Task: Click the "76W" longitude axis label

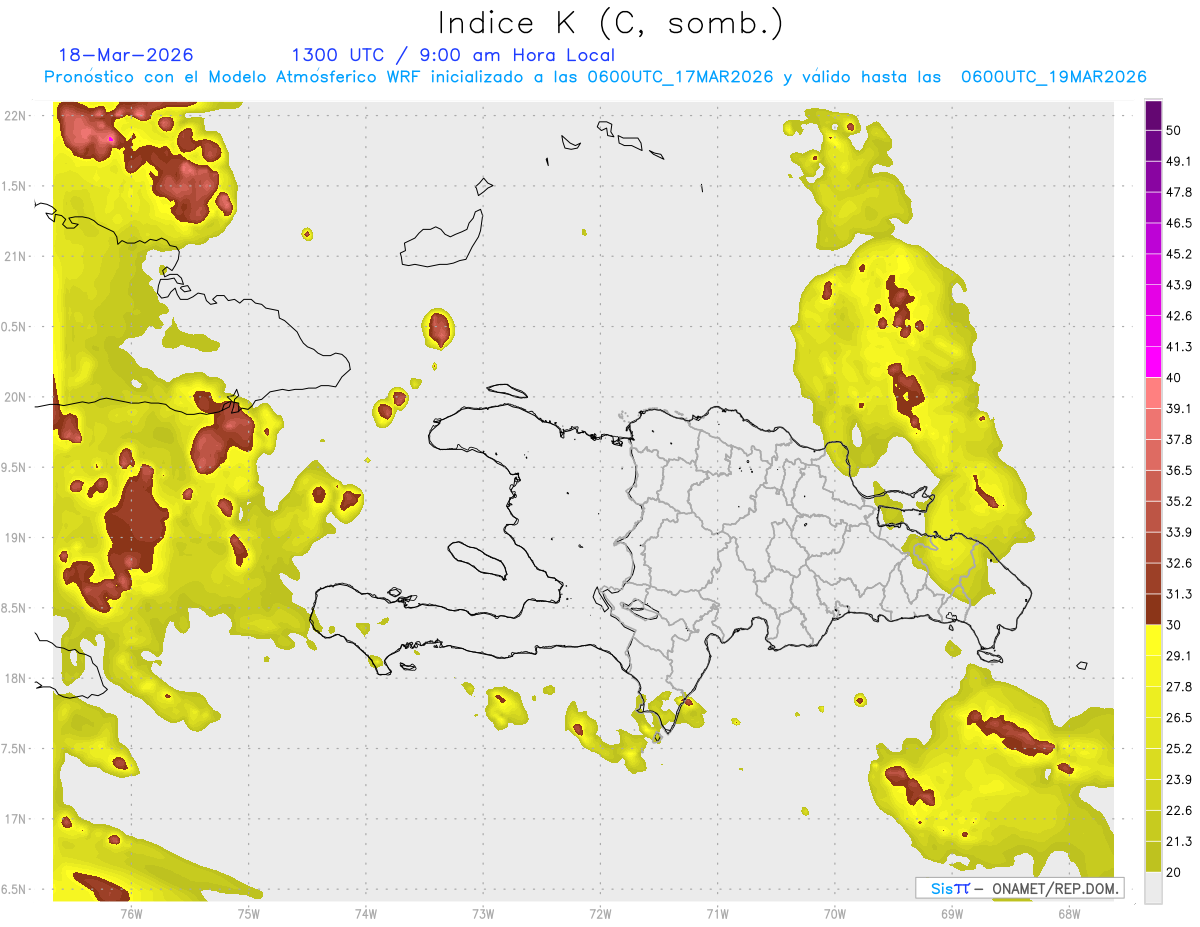Action: point(131,914)
